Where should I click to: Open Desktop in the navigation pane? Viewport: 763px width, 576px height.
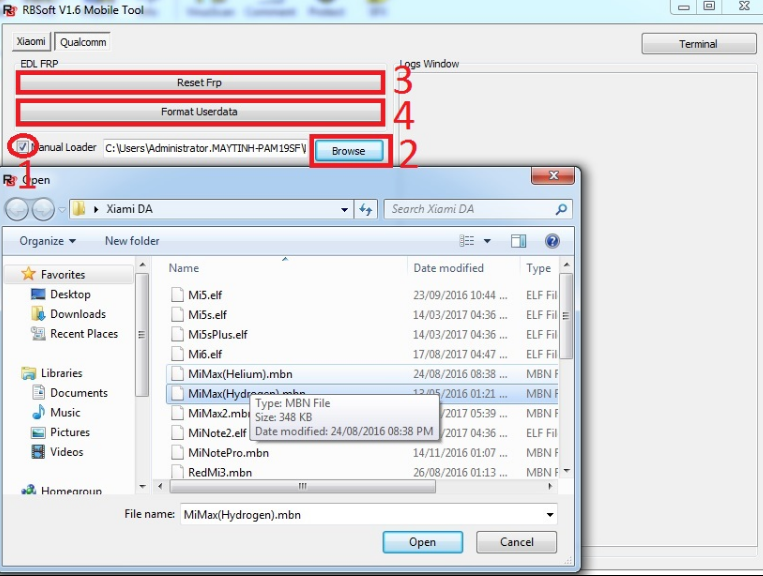70,294
